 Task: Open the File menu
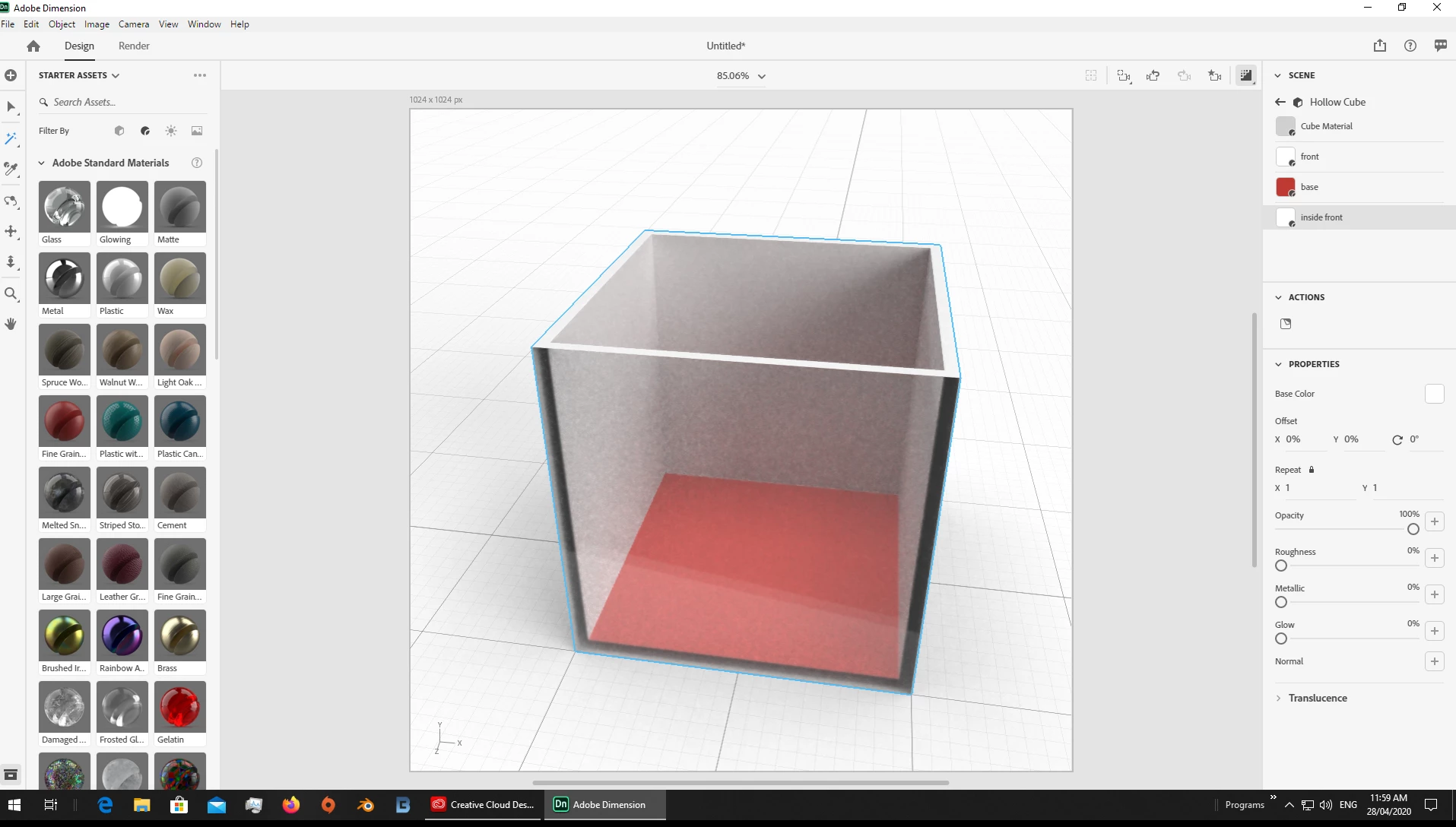[8, 24]
